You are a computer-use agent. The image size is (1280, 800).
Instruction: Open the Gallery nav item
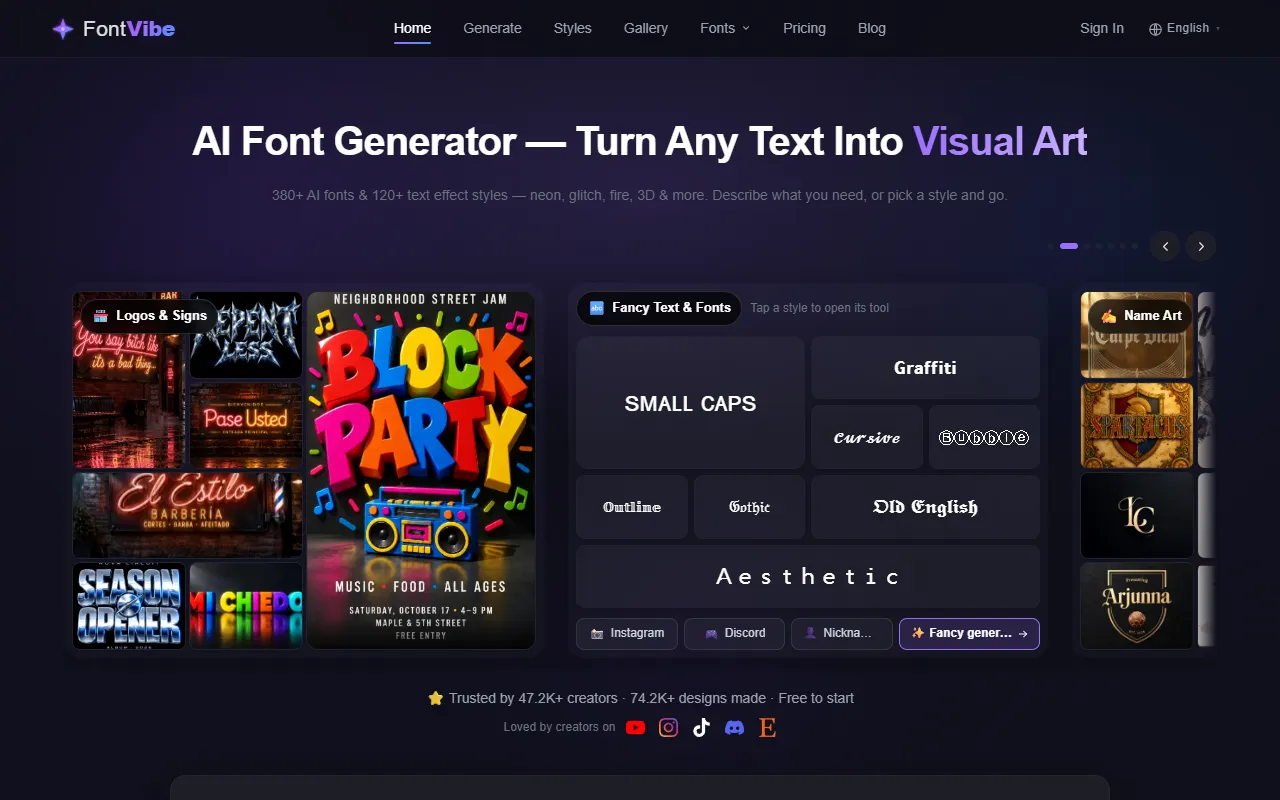coord(646,28)
